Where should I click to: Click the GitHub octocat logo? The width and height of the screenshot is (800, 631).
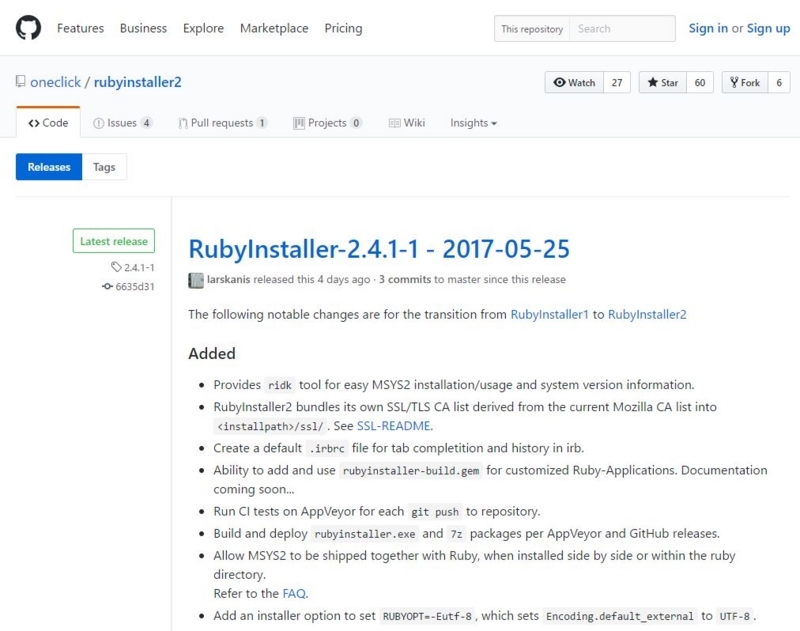pyautogui.click(x=28, y=28)
